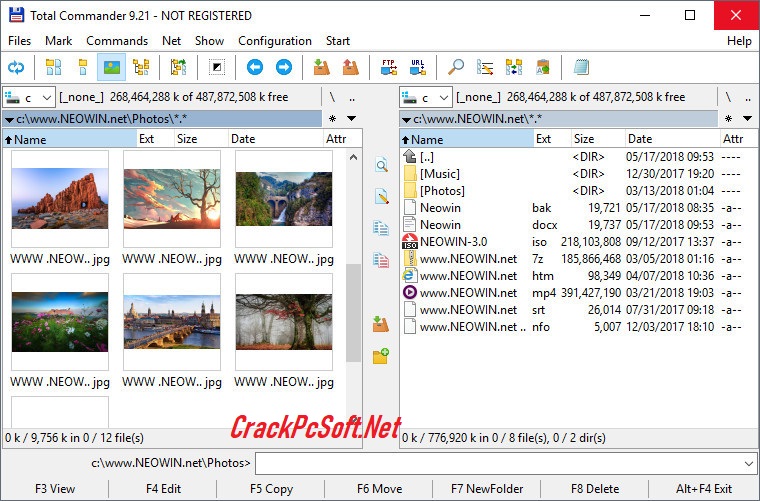760x501 pixels.
Task: Go back with blue left arrow
Action: click(x=255, y=67)
